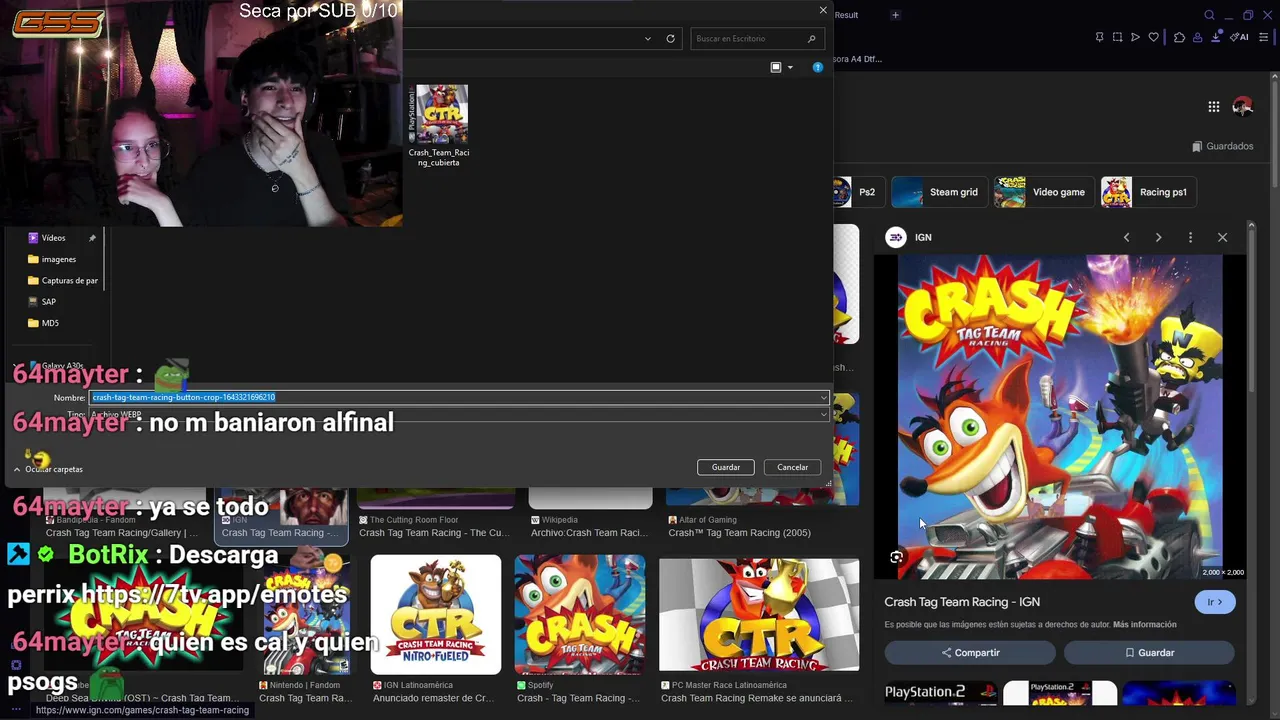The width and height of the screenshot is (1280, 720).
Task: Click the send flow arrow icon in toolbar
Action: tap(1135, 37)
